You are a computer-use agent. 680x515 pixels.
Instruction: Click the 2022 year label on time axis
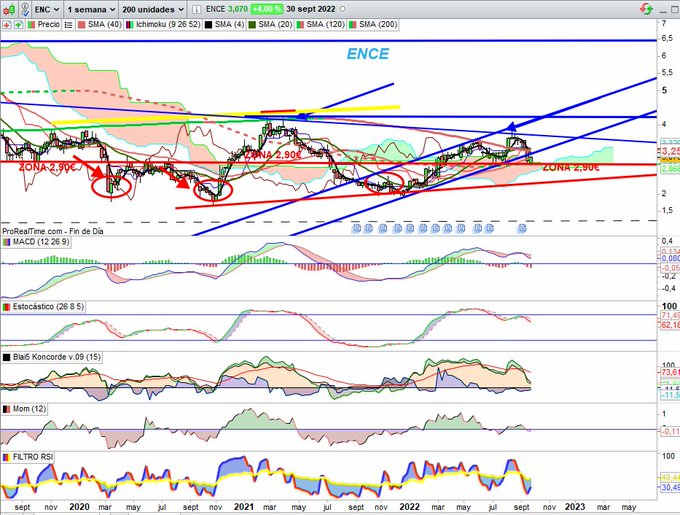409,507
